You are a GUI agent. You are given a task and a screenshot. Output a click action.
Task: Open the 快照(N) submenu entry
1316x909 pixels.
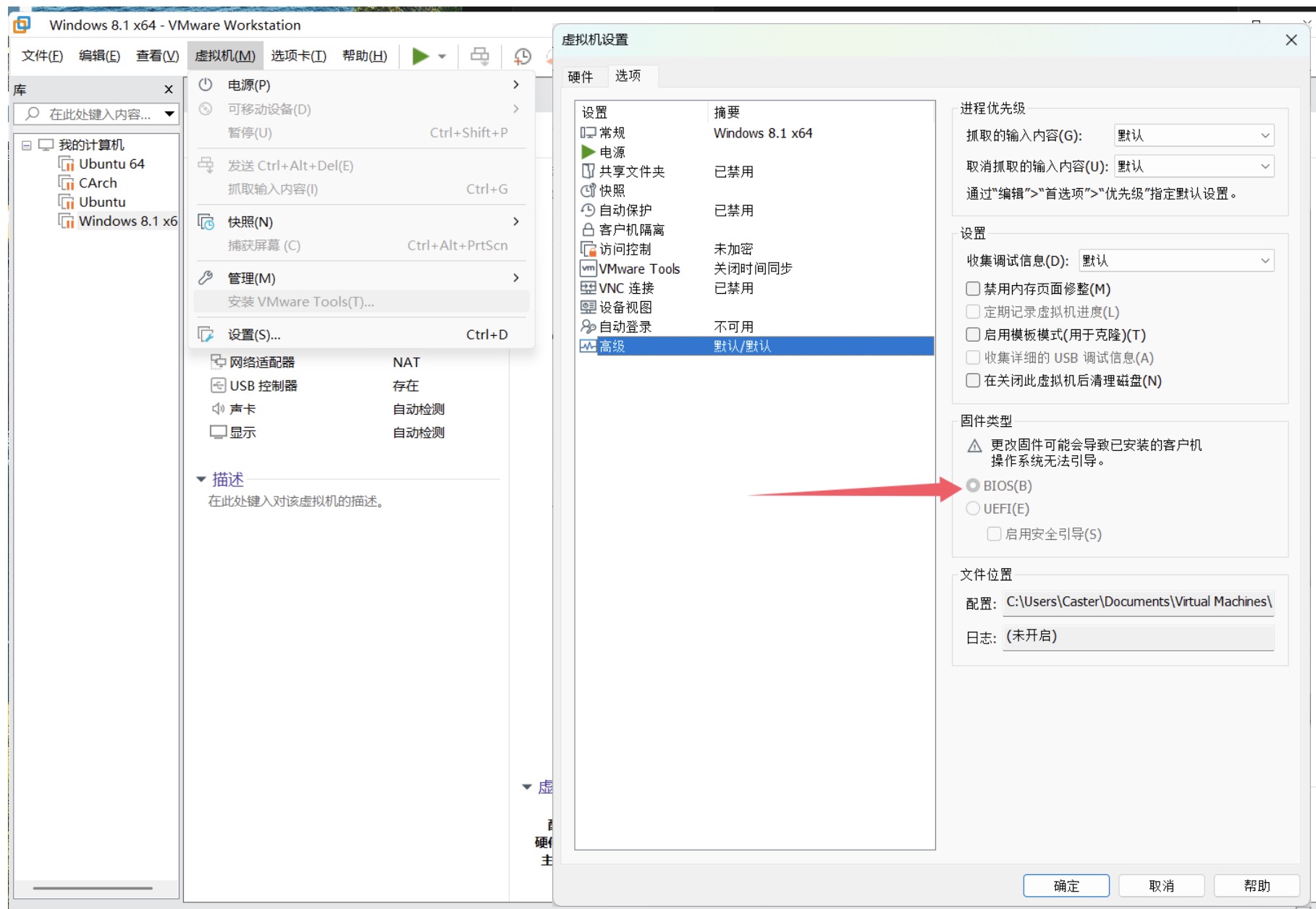coord(360,221)
